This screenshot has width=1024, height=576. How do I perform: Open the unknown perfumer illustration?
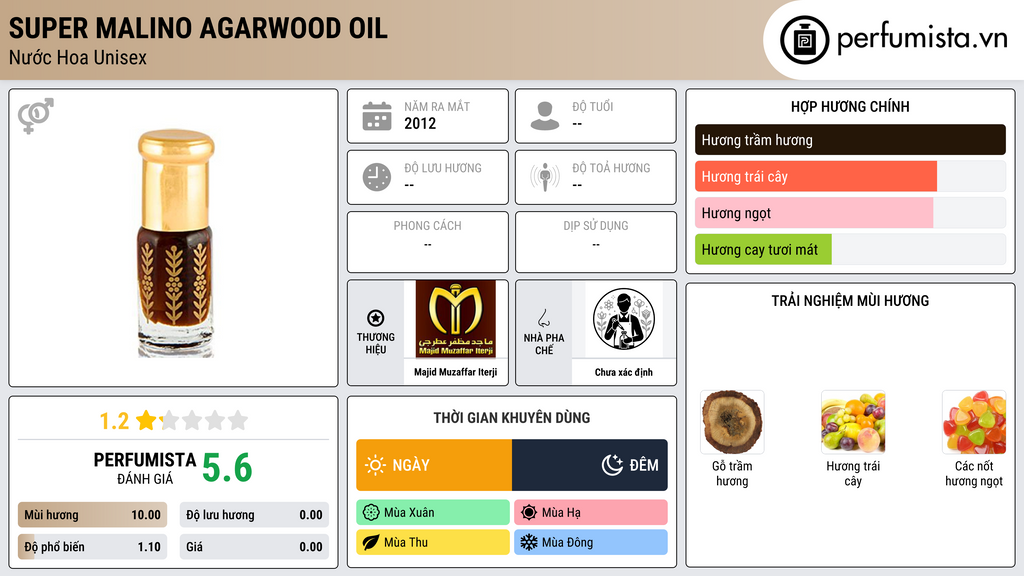(x=624, y=319)
